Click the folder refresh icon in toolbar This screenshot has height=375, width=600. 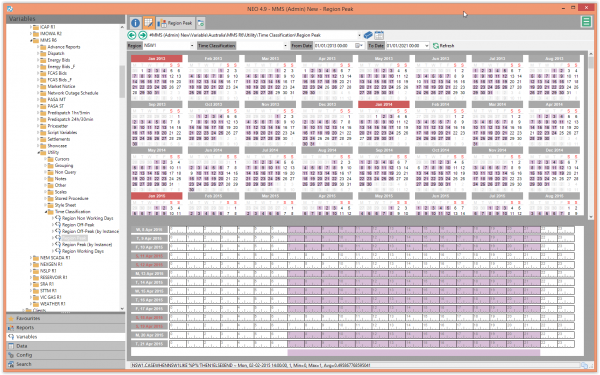[201, 23]
